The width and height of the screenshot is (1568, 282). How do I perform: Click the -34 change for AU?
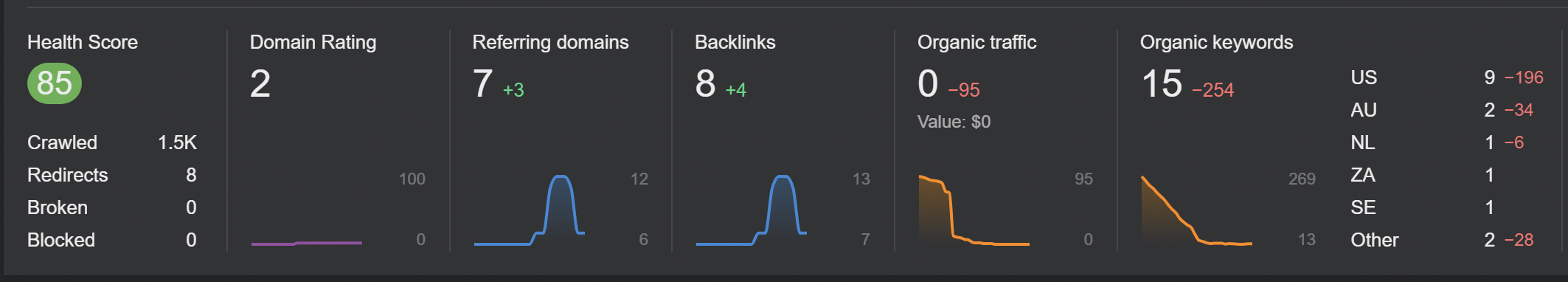(1519, 110)
